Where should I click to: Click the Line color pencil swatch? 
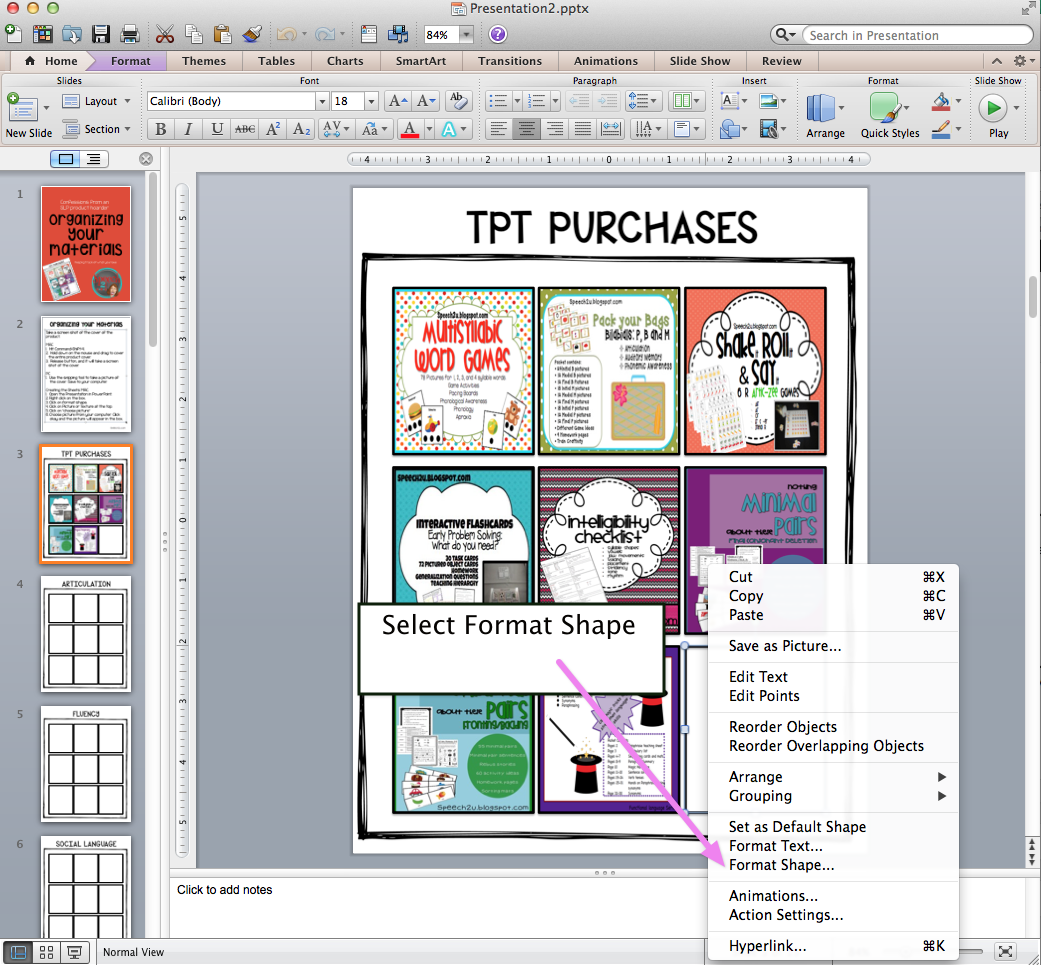[x=940, y=129]
